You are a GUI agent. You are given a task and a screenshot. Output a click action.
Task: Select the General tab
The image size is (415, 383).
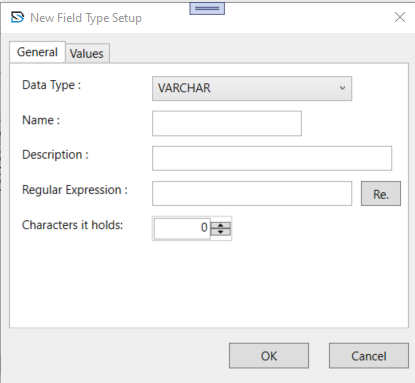pyautogui.click(x=37, y=52)
